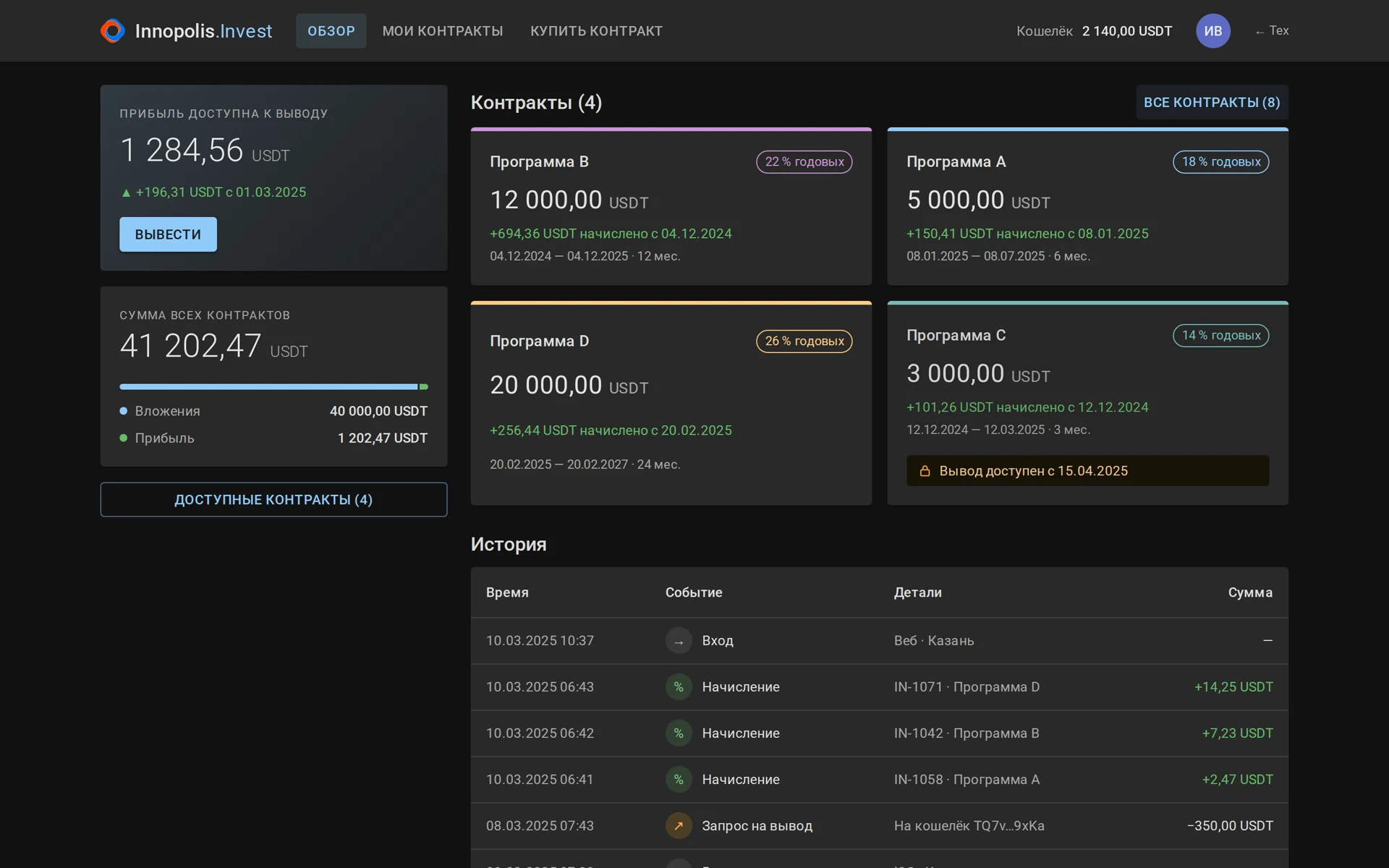Screen dimensions: 1389x868
Task: Click the 41 202,47 USDT total sum
Action: pyautogui.click(x=213, y=346)
